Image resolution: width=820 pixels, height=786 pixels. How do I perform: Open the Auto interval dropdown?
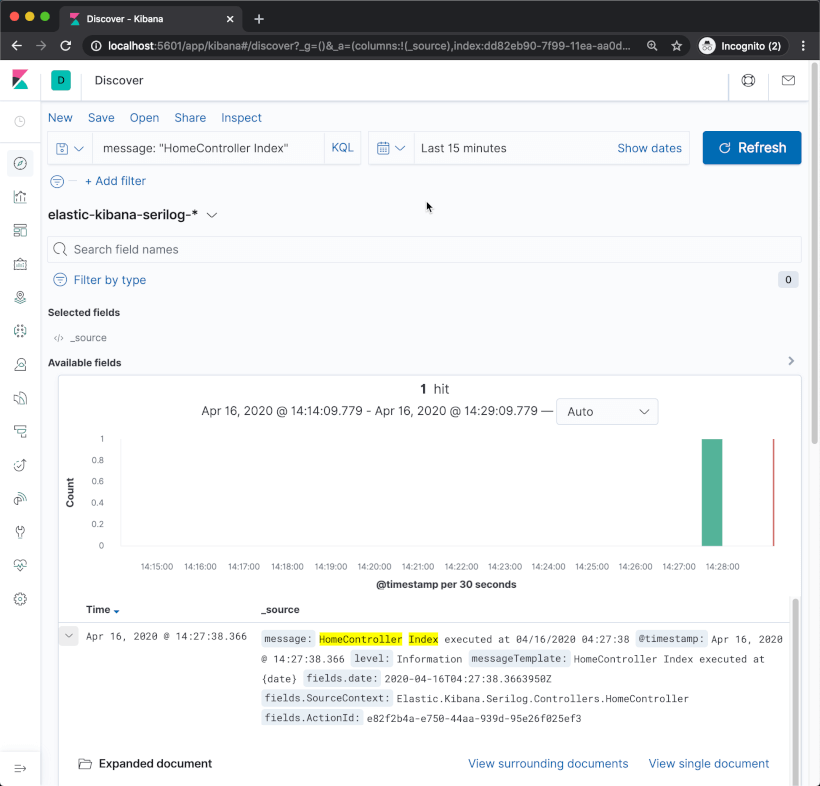click(607, 412)
